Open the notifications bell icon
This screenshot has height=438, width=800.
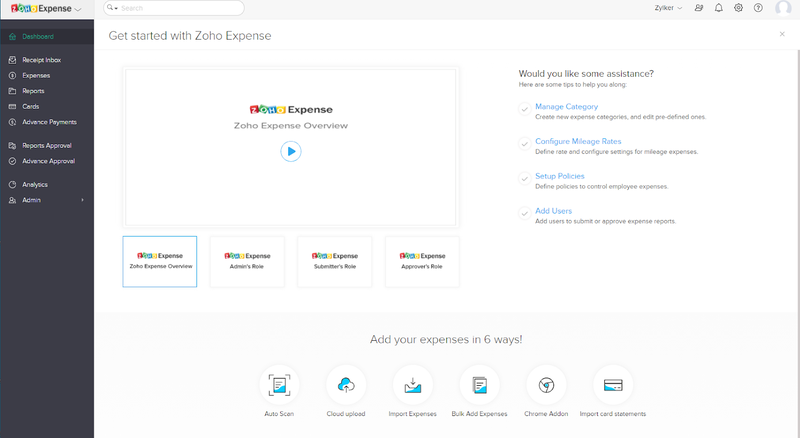click(x=718, y=8)
